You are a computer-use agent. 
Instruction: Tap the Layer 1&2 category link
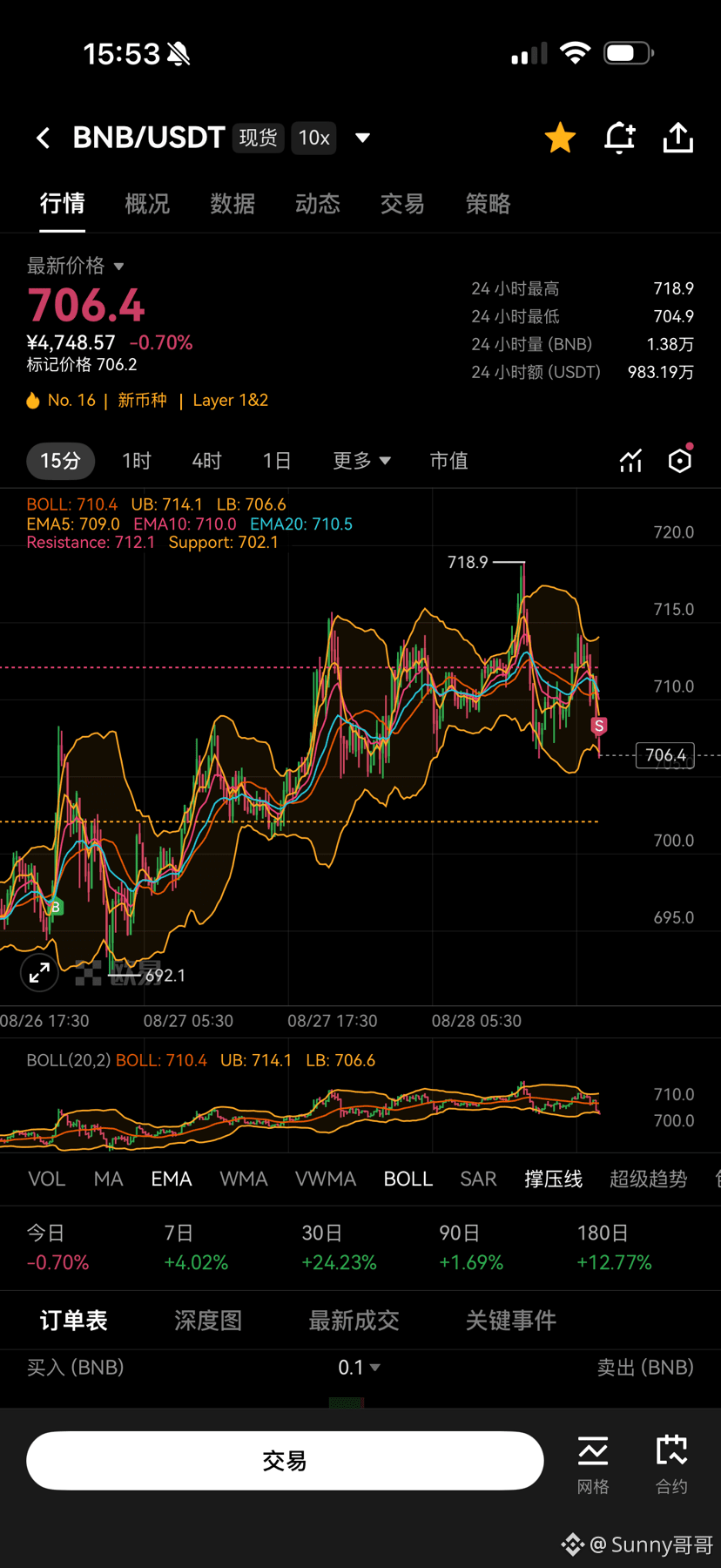(x=231, y=401)
